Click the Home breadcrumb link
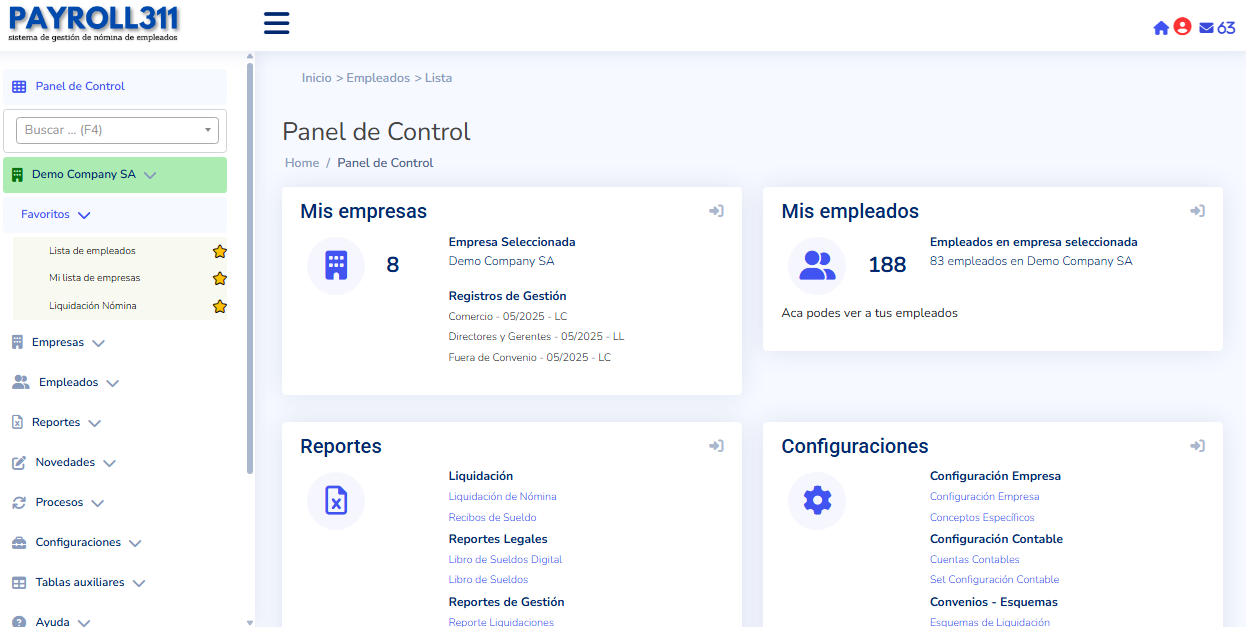Viewport: 1246px width, 627px height. click(x=302, y=163)
